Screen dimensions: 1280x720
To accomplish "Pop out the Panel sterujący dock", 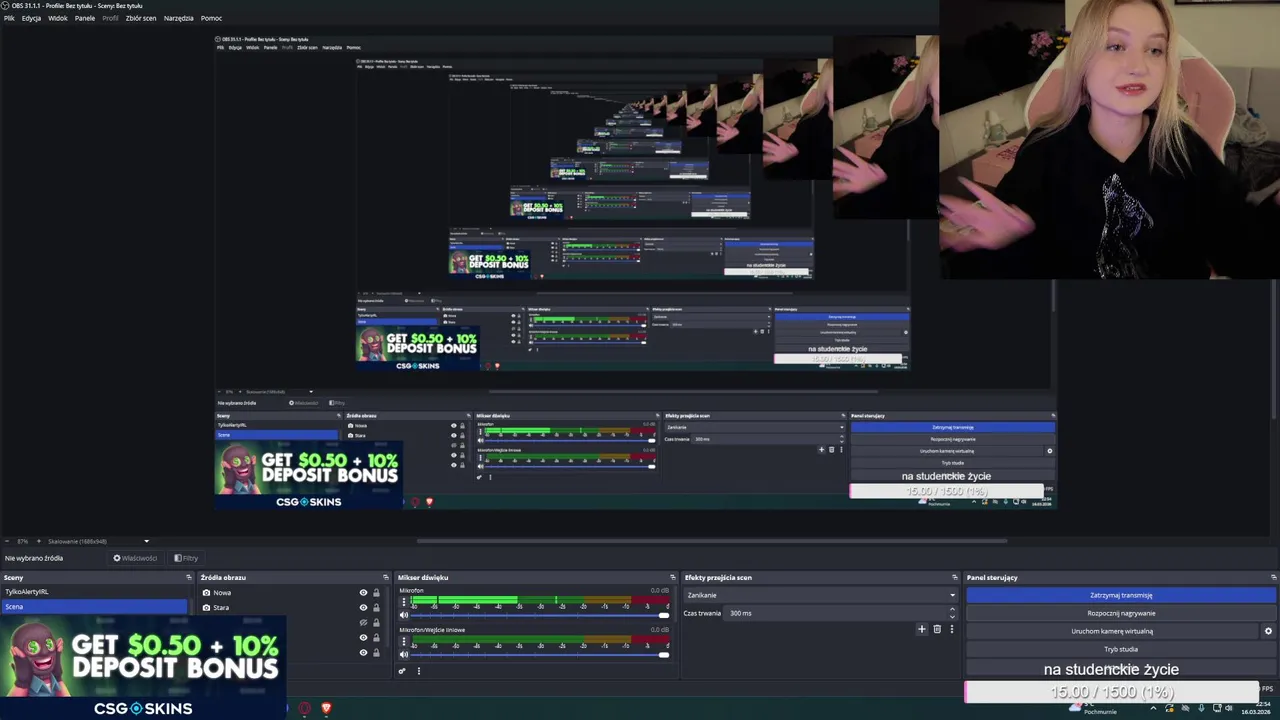I will pos(1273,577).
